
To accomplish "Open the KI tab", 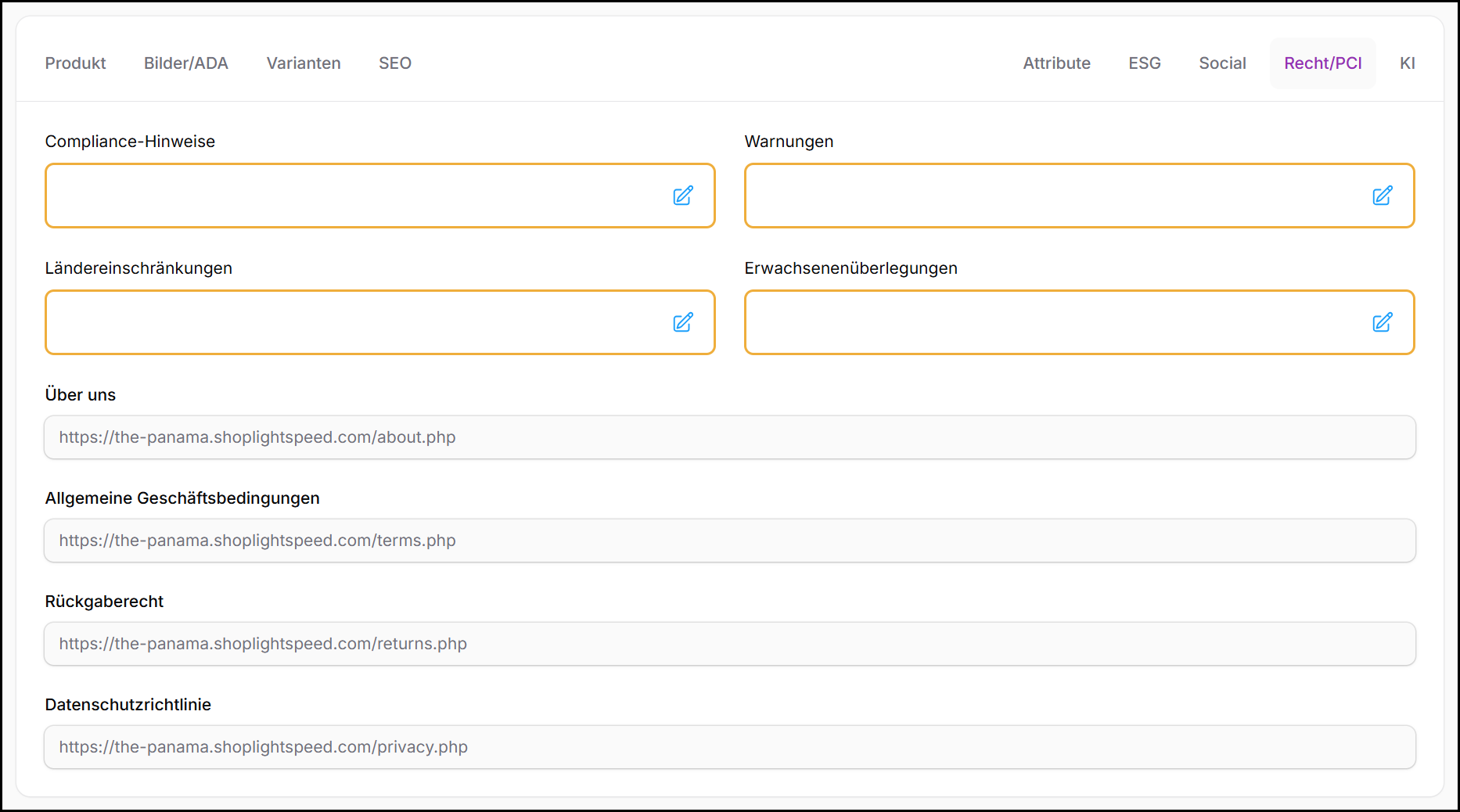I will point(1407,63).
